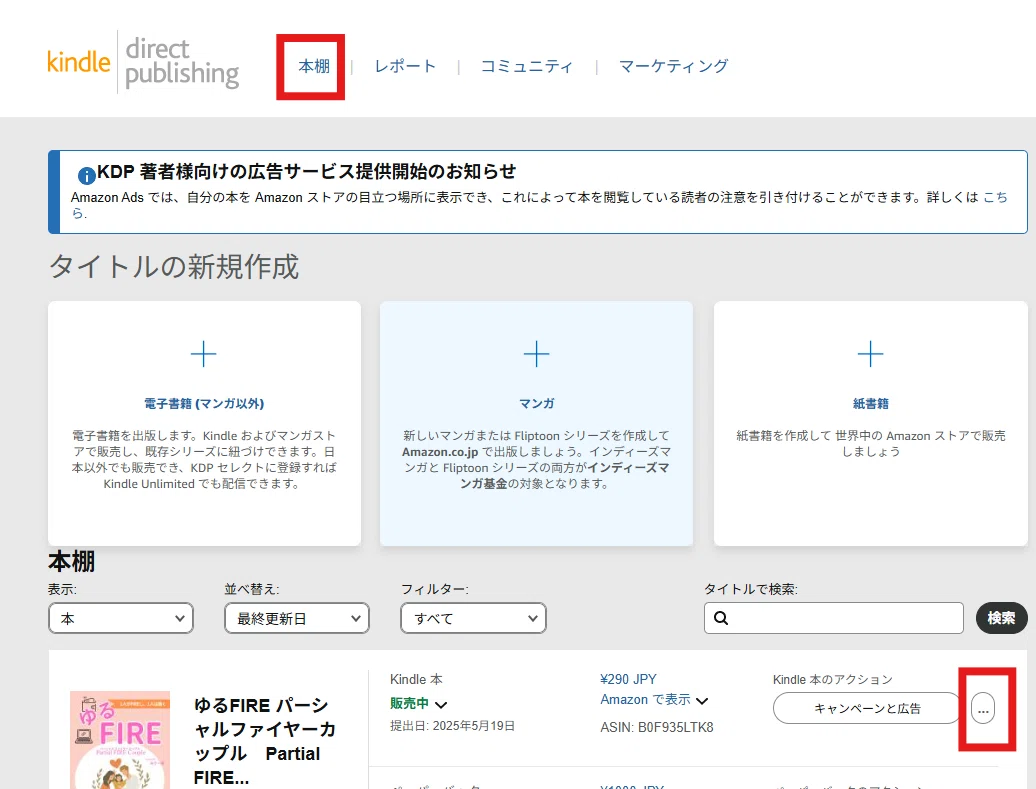The width and height of the screenshot is (1036, 789).
Task: Expand the フィルター dropdown set to すべて
Action: coord(473,619)
